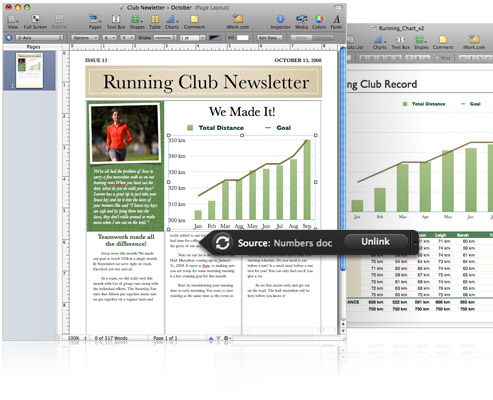
Task: Expand the chart Options dropdown
Action: point(84,38)
